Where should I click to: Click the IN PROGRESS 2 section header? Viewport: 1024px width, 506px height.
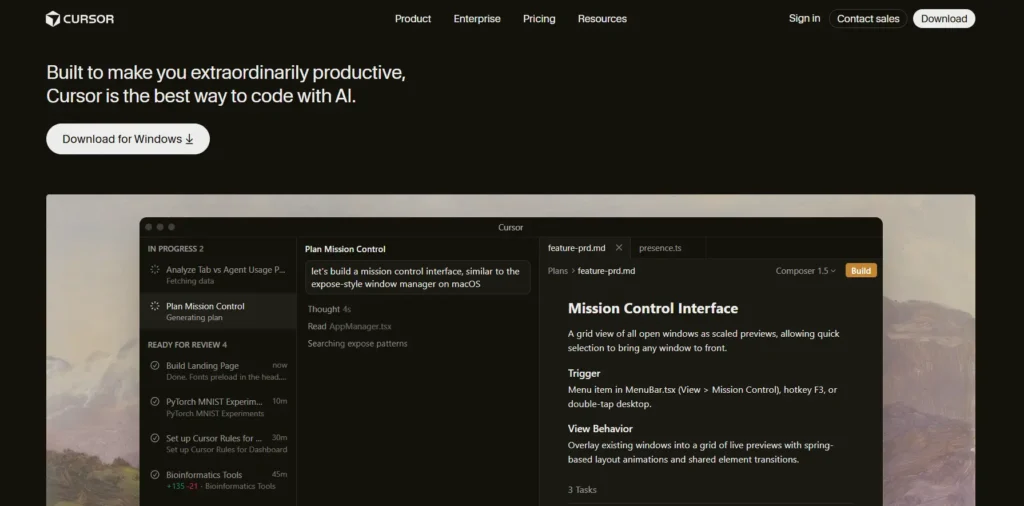coord(176,249)
